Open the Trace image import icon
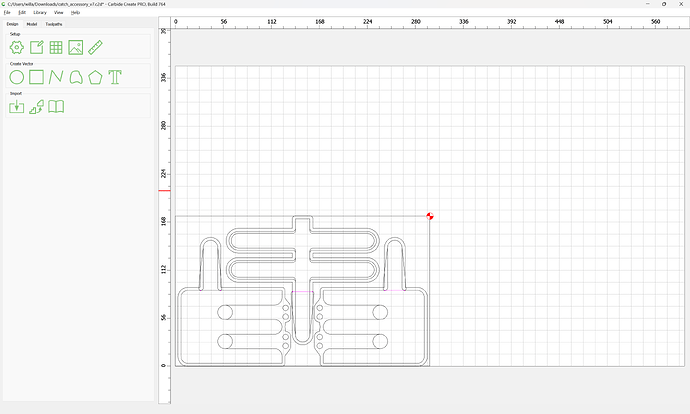This screenshot has width=690, height=414. [37, 106]
